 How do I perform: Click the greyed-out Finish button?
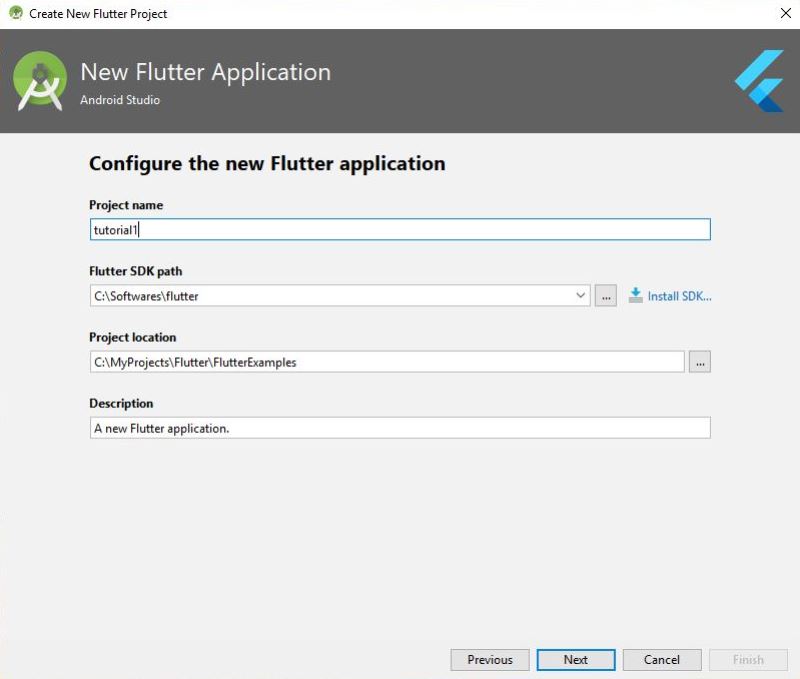(748, 660)
